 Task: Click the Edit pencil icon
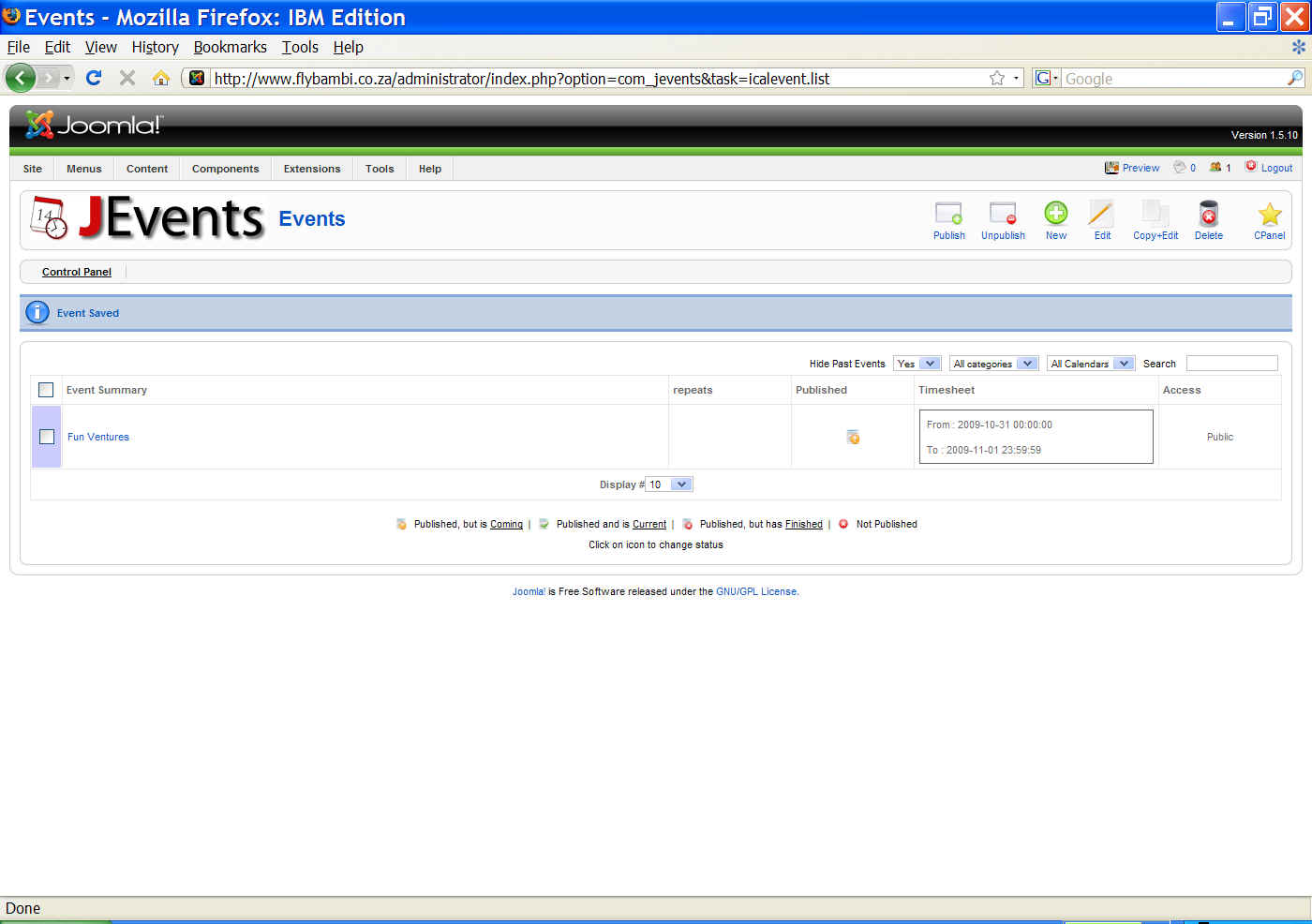(x=1101, y=215)
